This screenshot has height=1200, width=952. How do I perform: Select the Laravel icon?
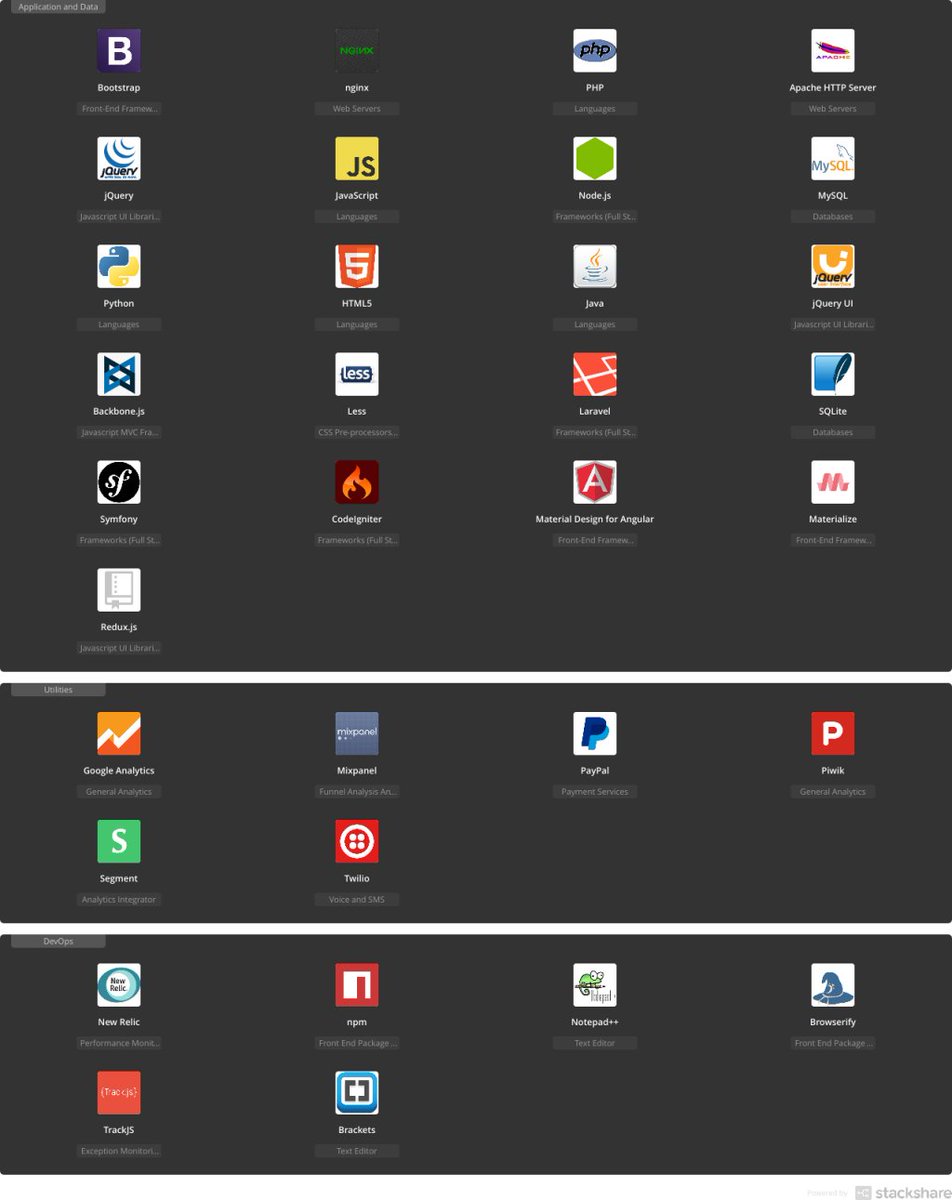pos(595,373)
